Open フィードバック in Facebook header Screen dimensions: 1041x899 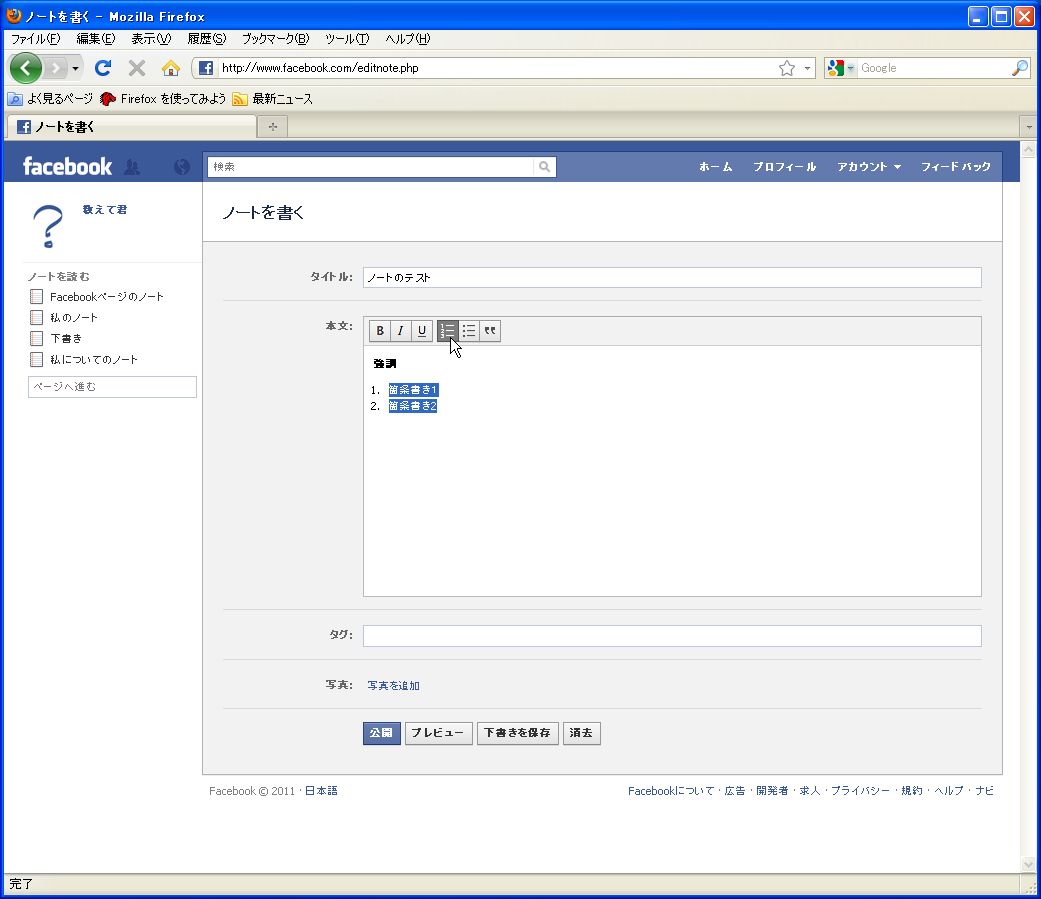click(x=955, y=167)
